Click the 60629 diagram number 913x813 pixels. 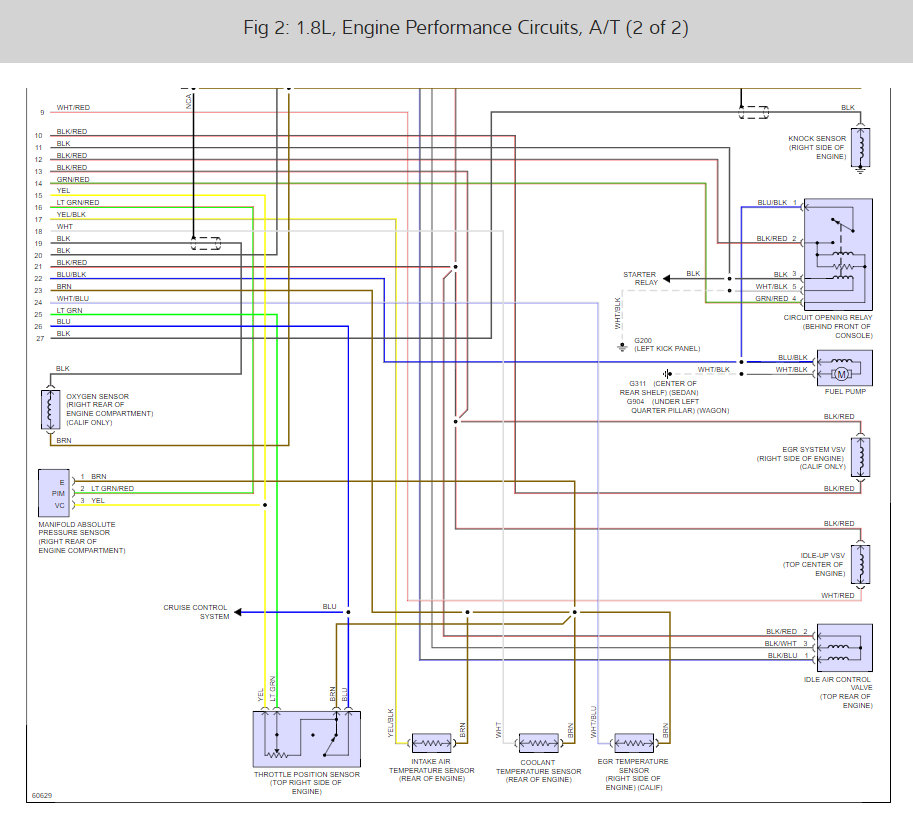coord(42,796)
